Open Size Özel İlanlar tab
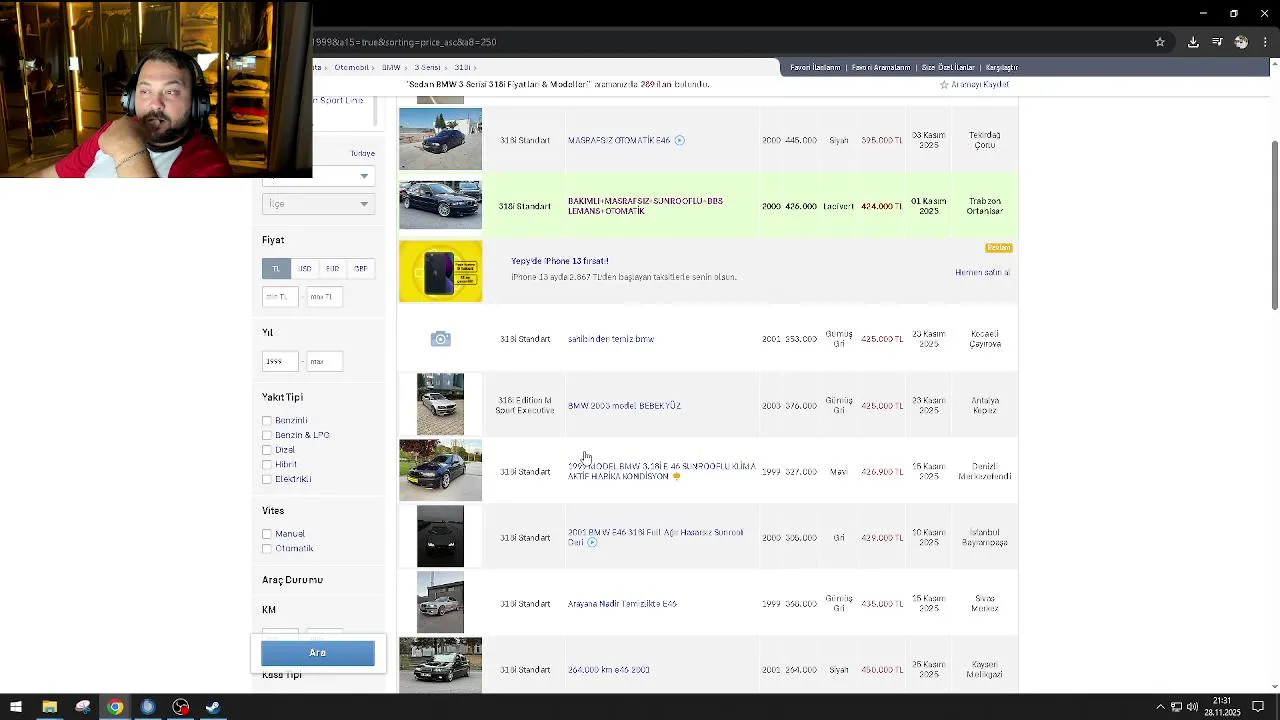1280x720 pixels. (x=948, y=67)
